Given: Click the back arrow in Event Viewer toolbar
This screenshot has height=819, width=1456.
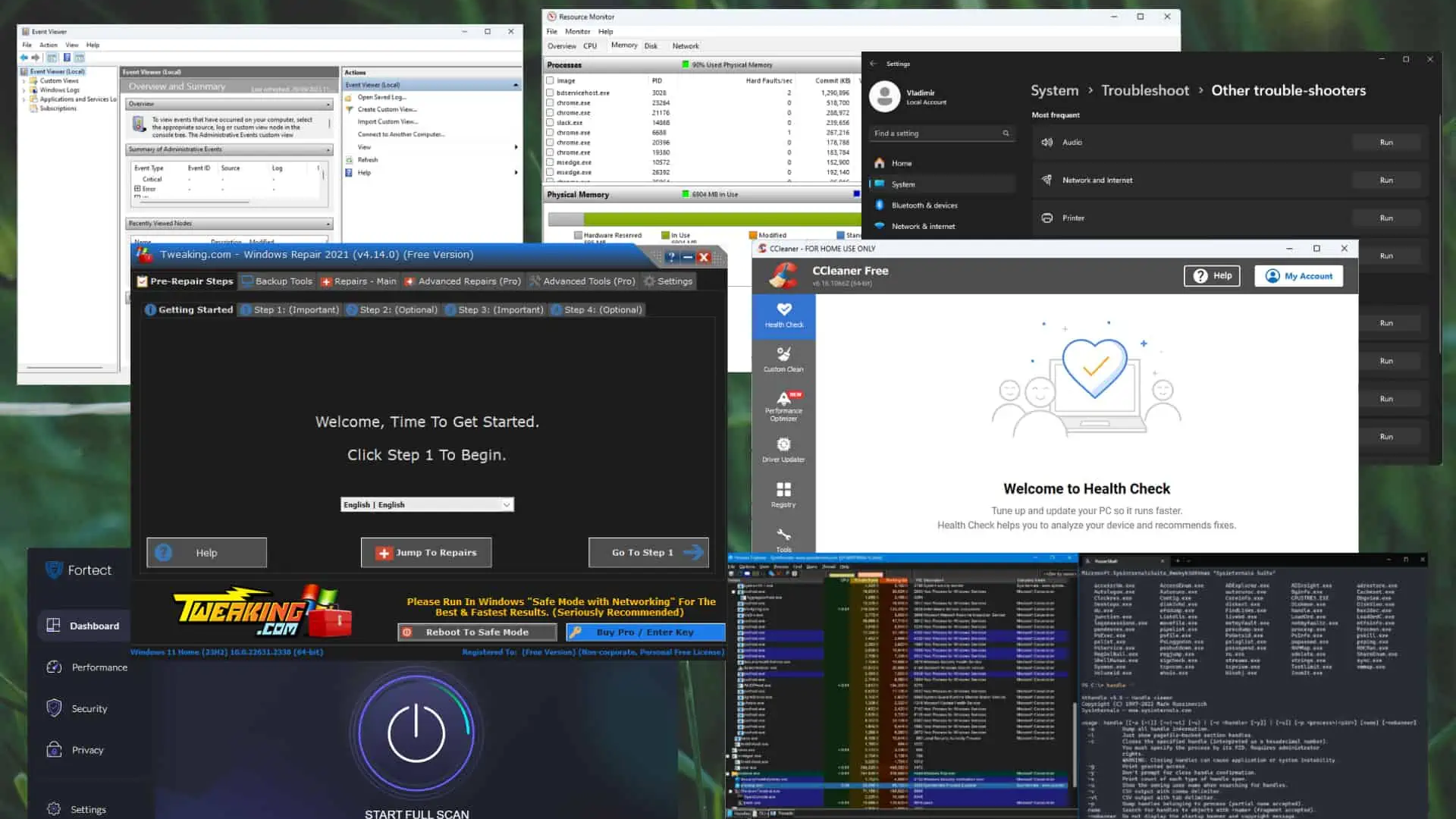Looking at the screenshot, I should [24, 58].
